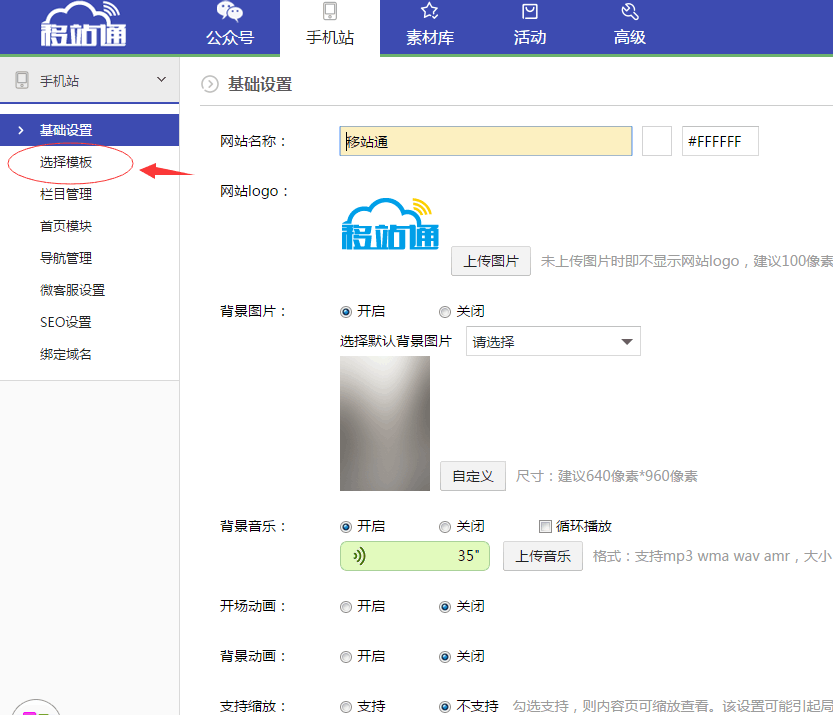Image resolution: width=833 pixels, height=715 pixels.
Task: Click the 素材库 star icon
Action: point(430,13)
